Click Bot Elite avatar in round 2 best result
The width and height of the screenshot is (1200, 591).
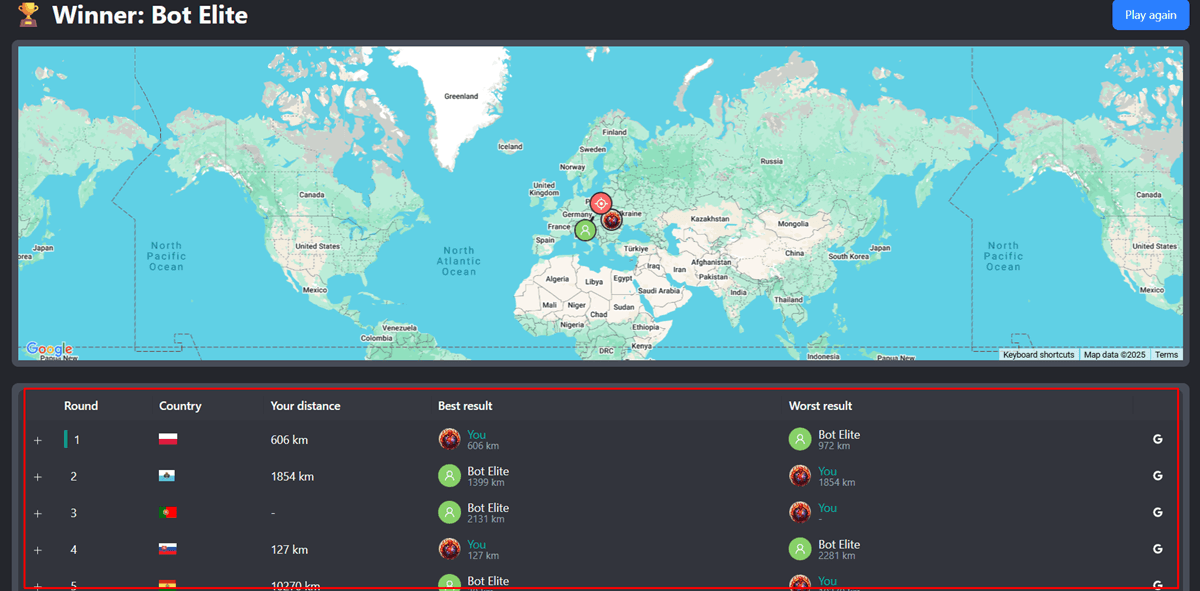449,476
